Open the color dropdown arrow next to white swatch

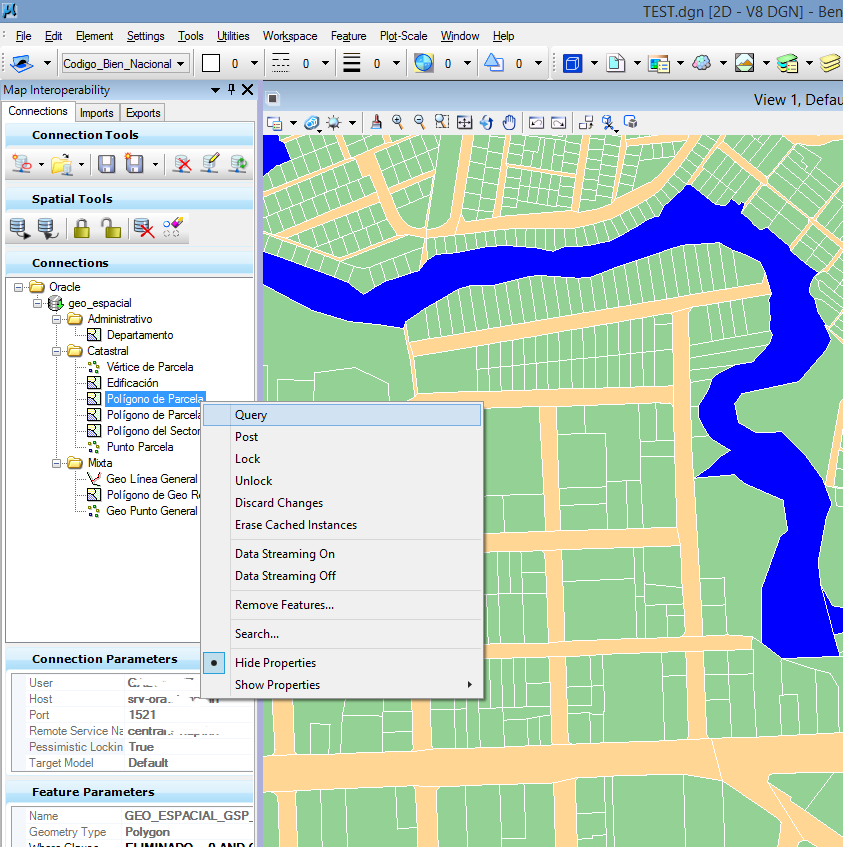click(254, 64)
